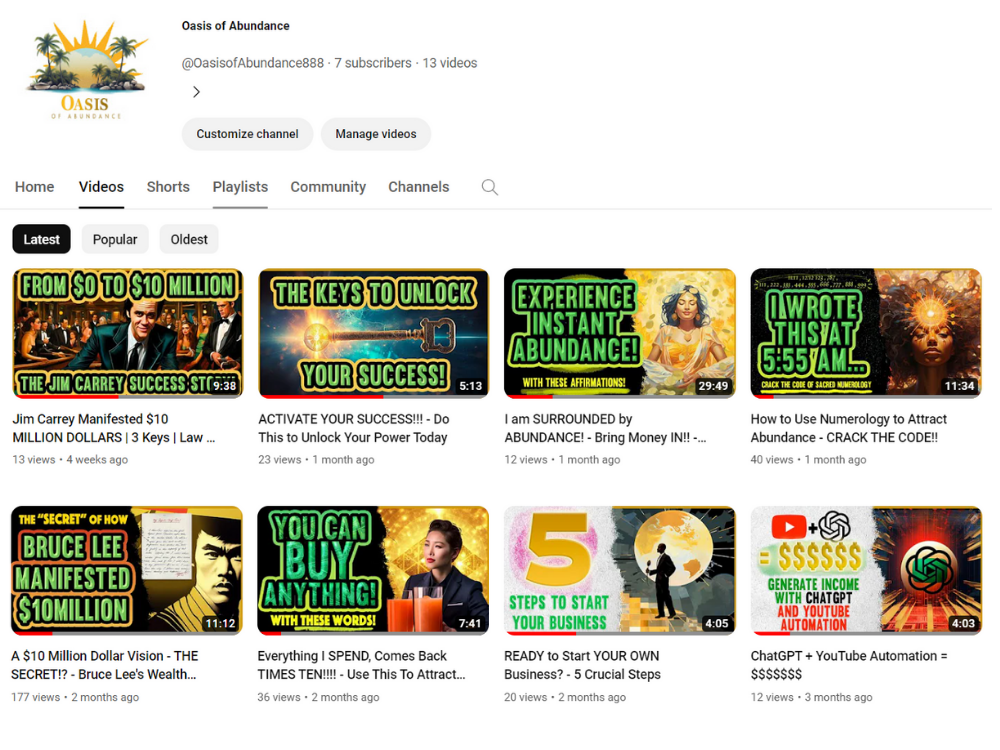Click Customize channel button
Image resolution: width=1000 pixels, height=750 pixels.
click(247, 134)
